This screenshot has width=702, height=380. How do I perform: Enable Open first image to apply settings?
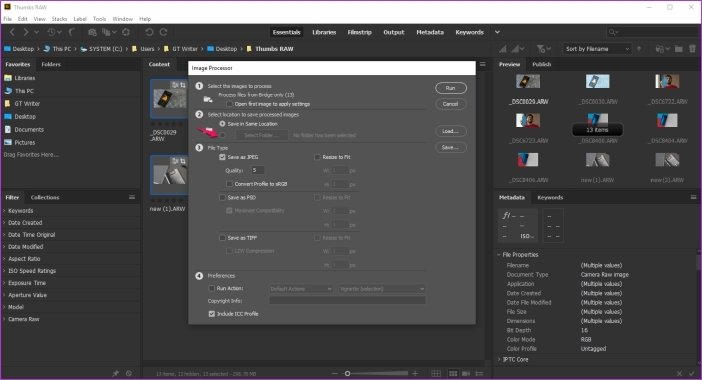point(230,104)
